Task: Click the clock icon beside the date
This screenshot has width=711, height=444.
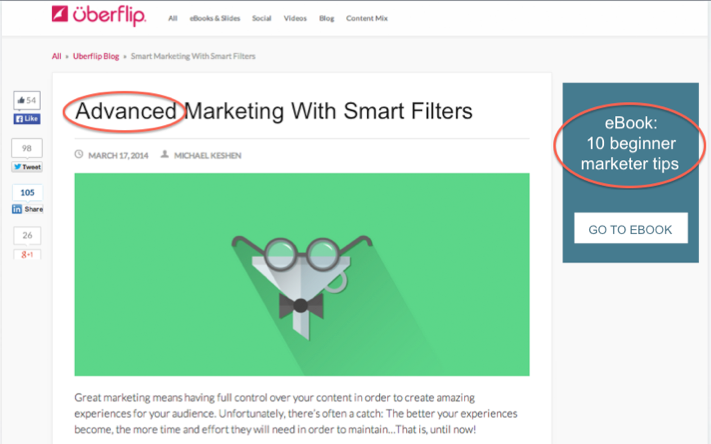Action: [79, 155]
